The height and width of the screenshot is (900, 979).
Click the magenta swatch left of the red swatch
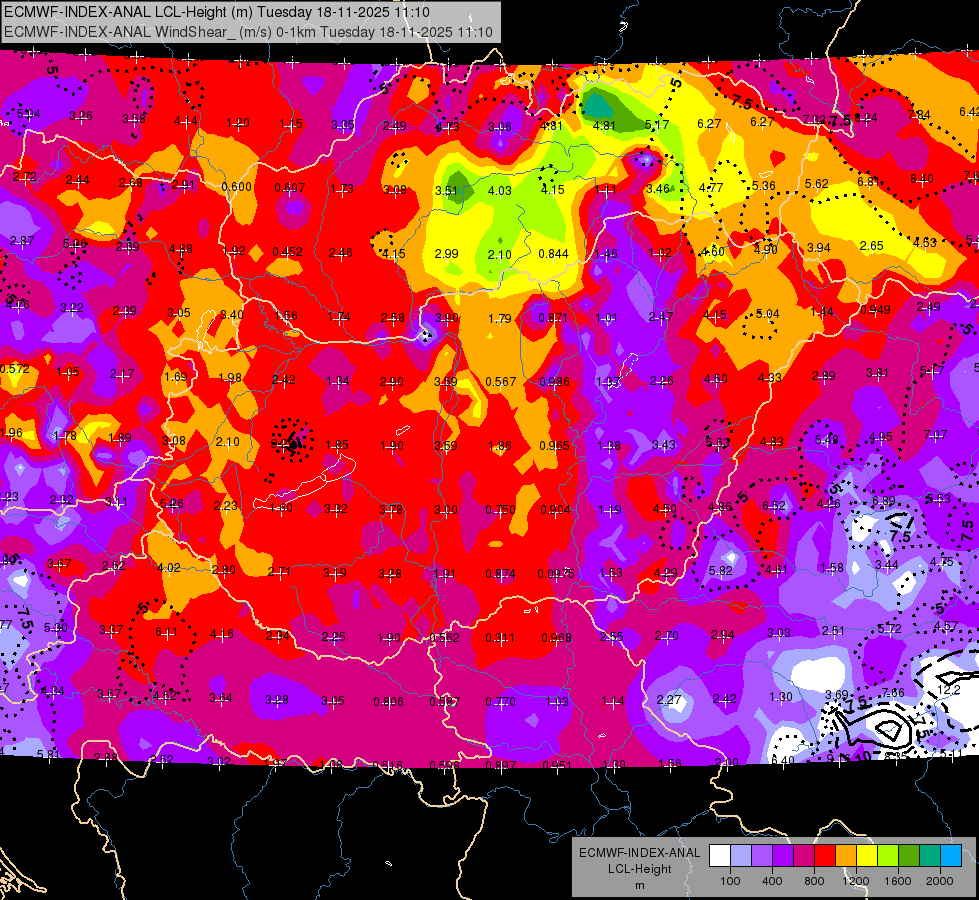[804, 856]
